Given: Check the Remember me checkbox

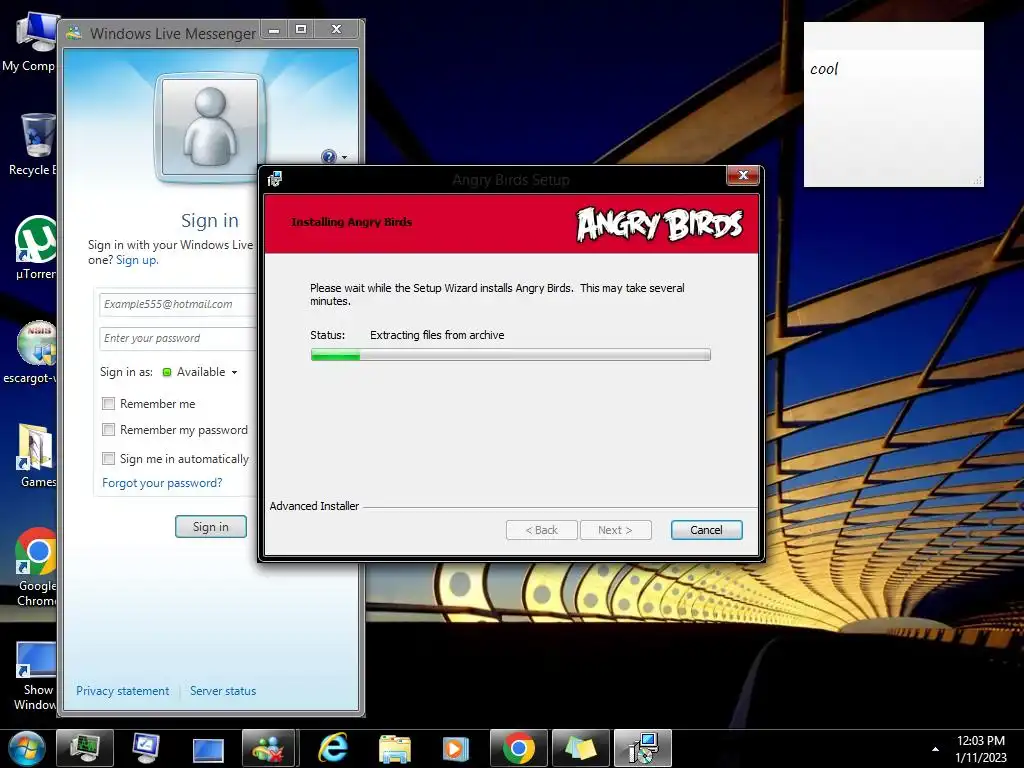Looking at the screenshot, I should pos(108,404).
